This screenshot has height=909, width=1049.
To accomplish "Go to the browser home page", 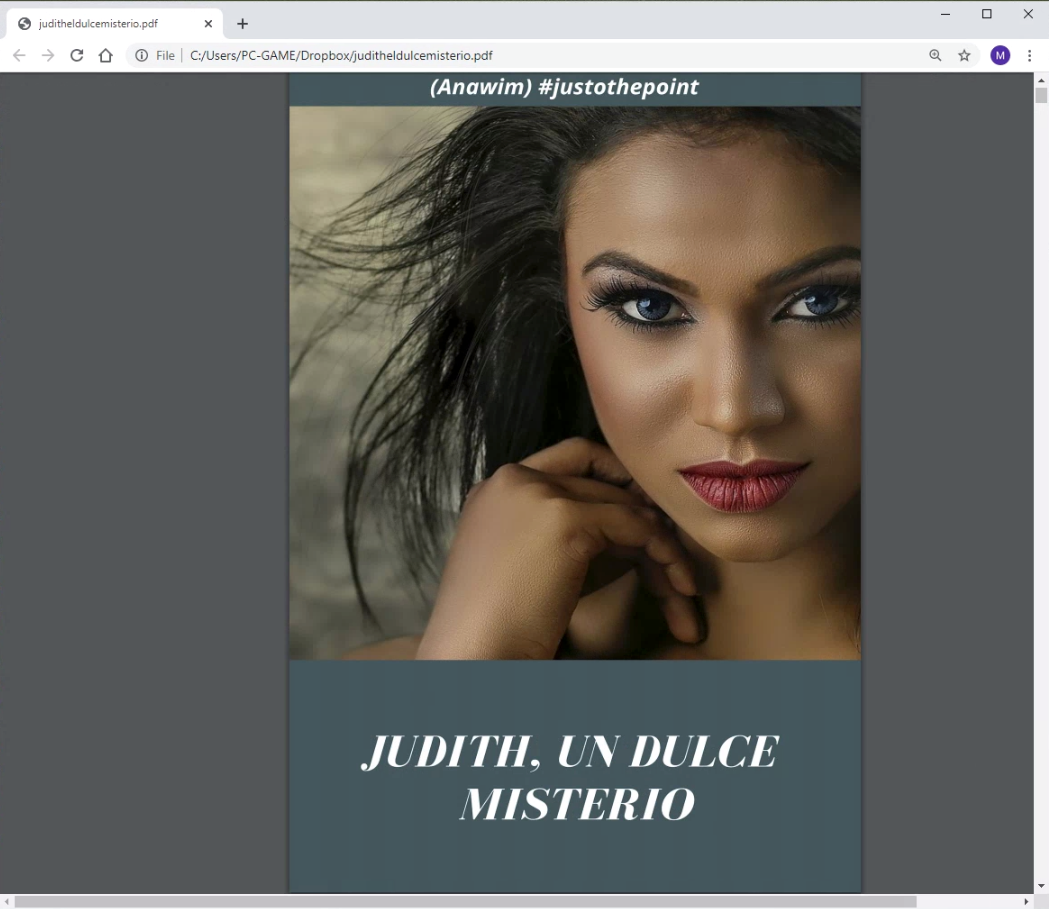I will pyautogui.click(x=106, y=56).
